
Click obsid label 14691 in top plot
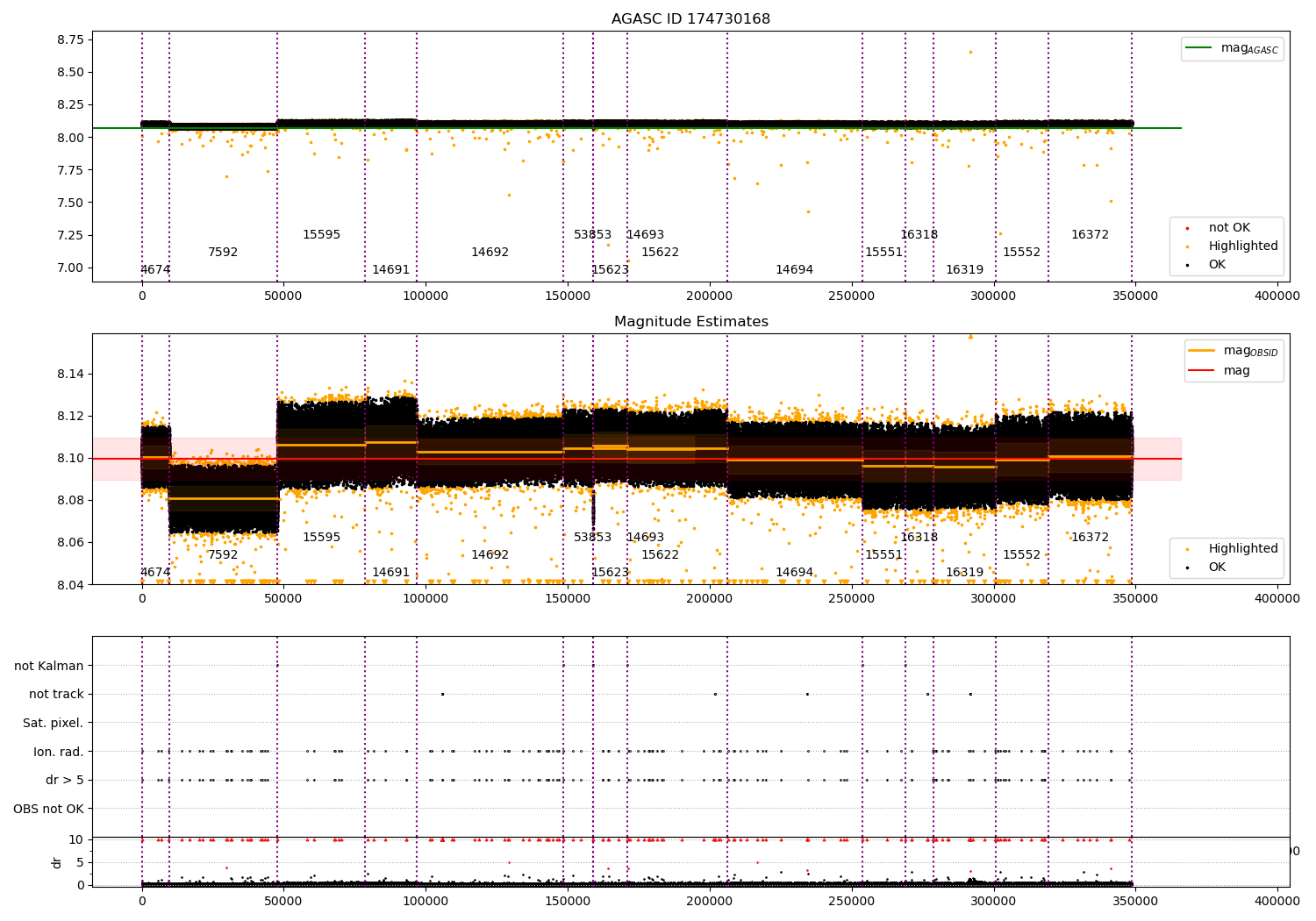(390, 270)
